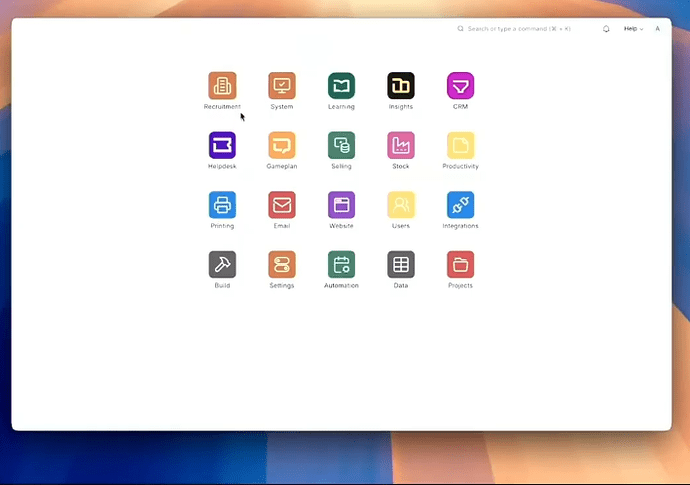Launch the System module
The image size is (690, 485).
click(x=282, y=86)
